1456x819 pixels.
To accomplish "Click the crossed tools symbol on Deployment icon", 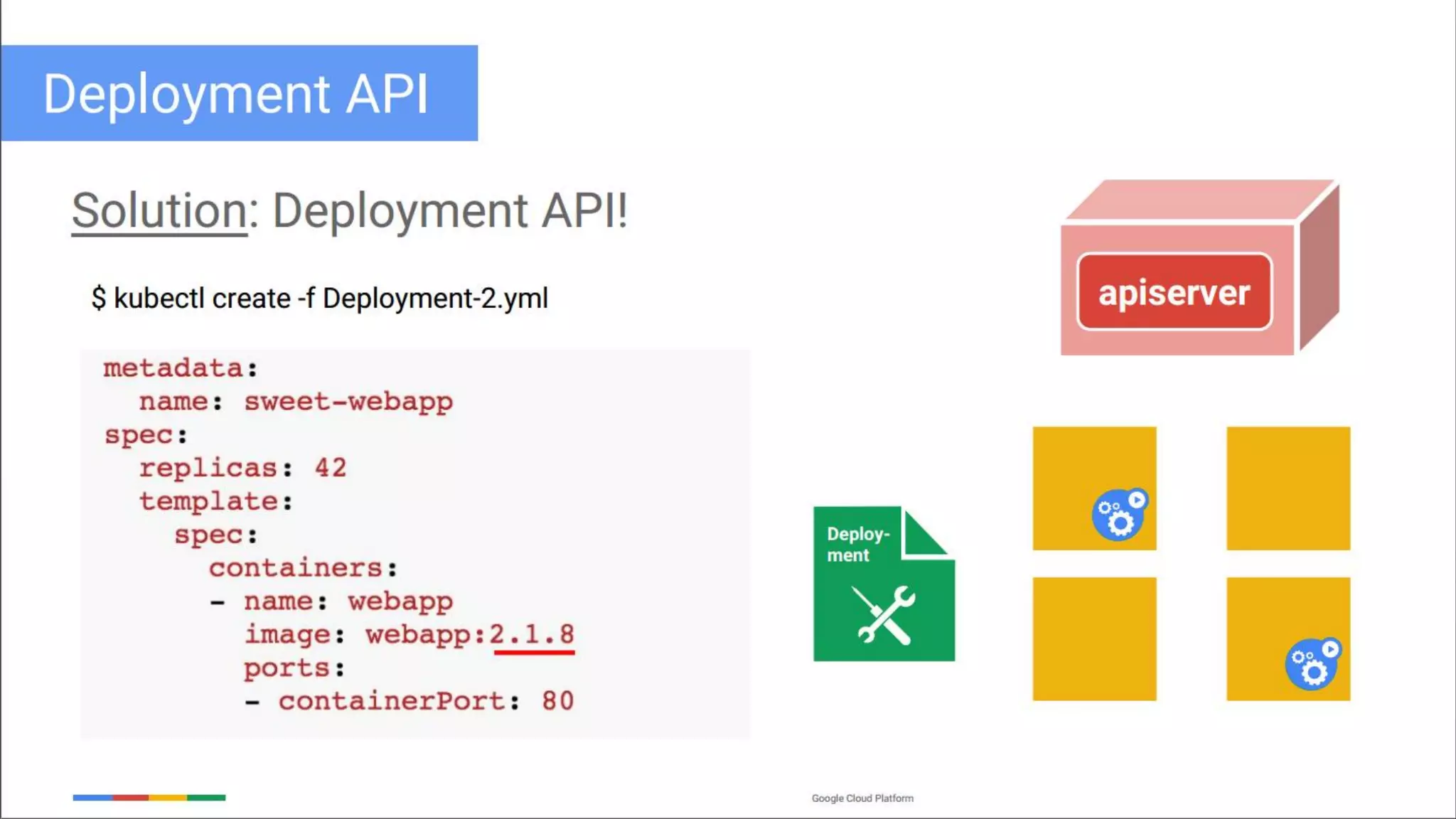I will [x=884, y=615].
